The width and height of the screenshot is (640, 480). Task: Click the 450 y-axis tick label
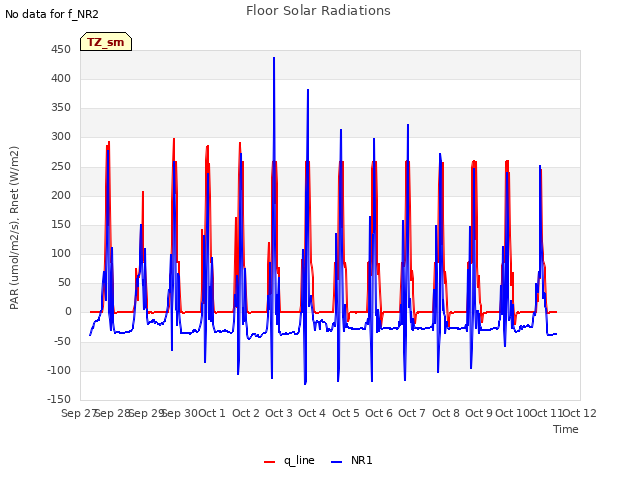pos(61,49)
